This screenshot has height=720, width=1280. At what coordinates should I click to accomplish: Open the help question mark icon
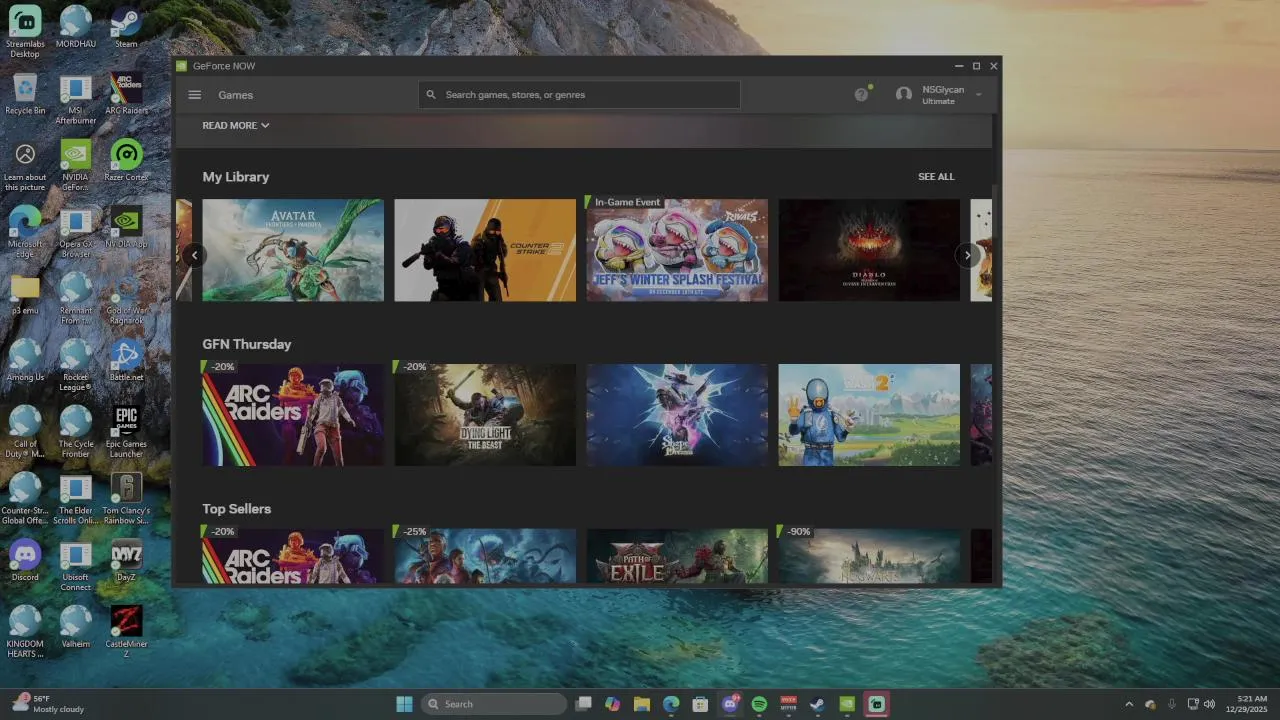(x=861, y=94)
